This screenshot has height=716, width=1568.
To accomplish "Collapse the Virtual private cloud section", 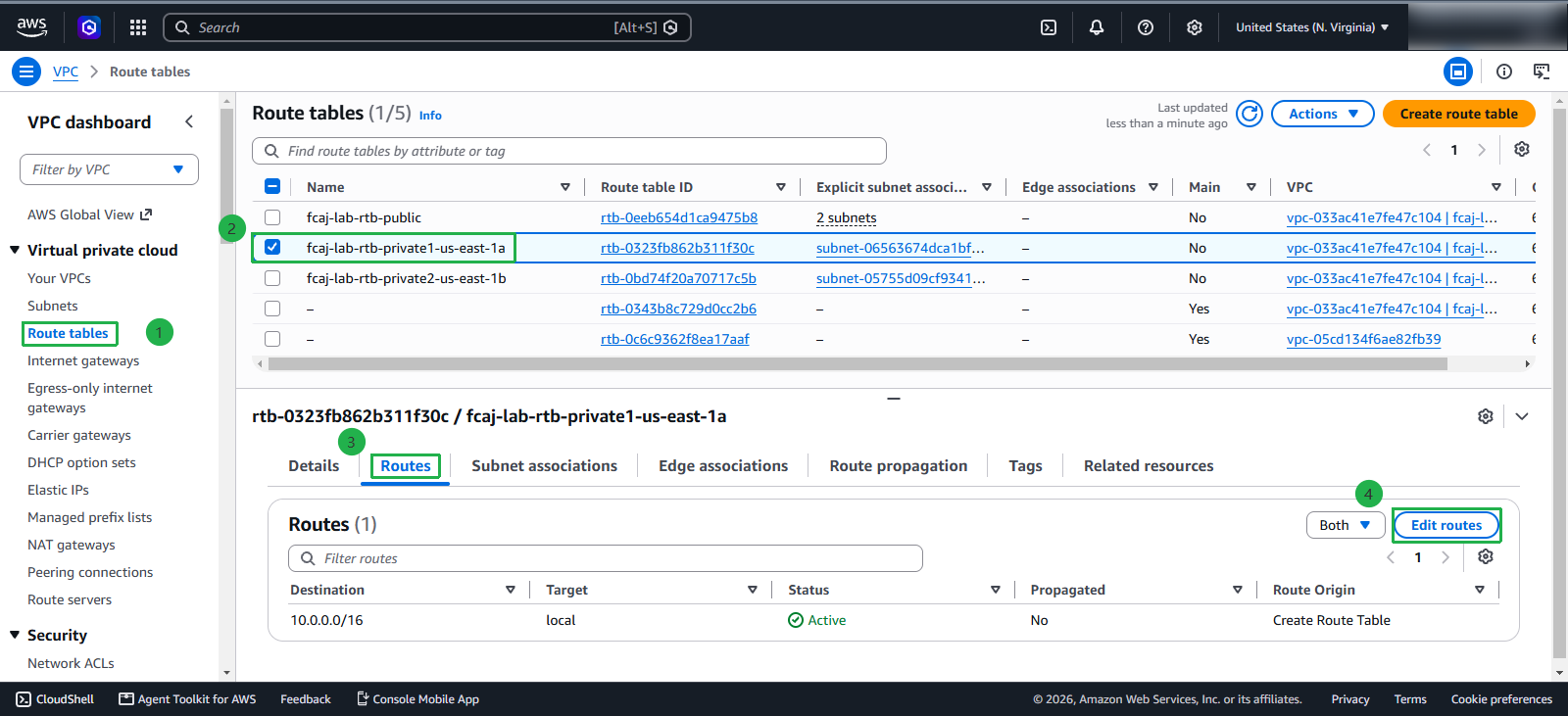I will [15, 250].
